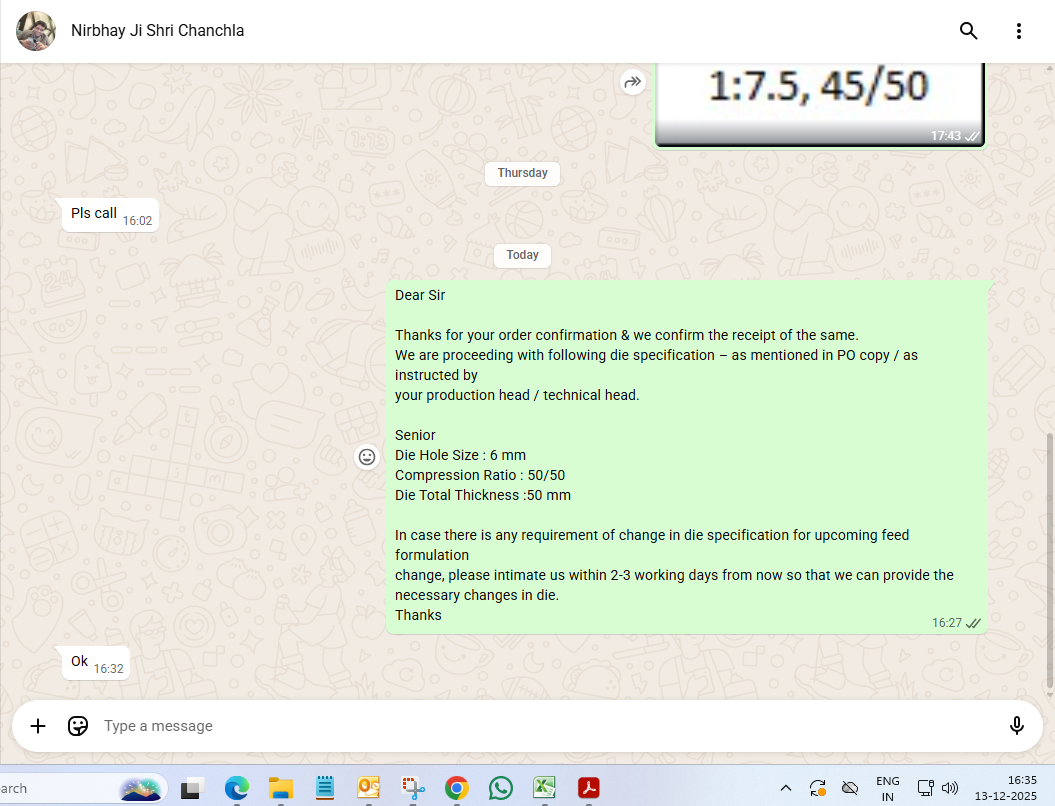1055x806 pixels.
Task: Click the Type a message field
Action: 540,726
